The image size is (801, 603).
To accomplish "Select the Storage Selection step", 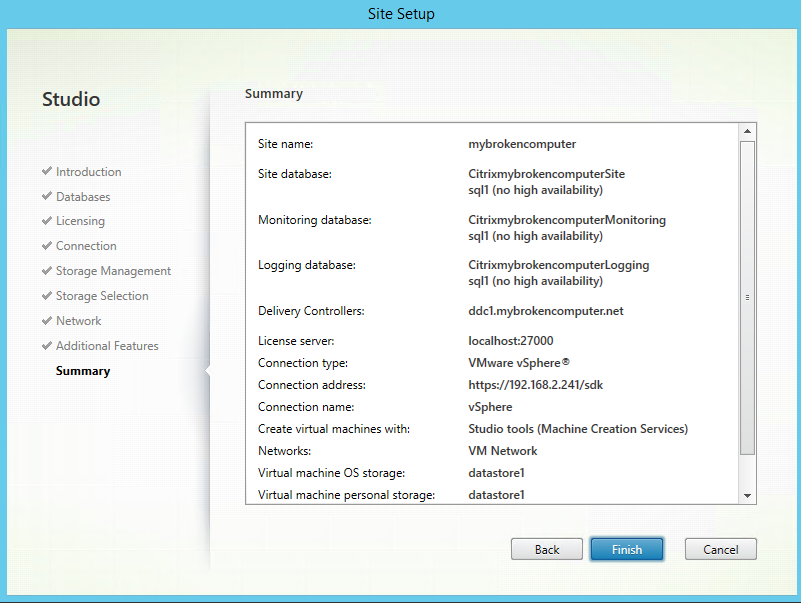I will [x=102, y=296].
